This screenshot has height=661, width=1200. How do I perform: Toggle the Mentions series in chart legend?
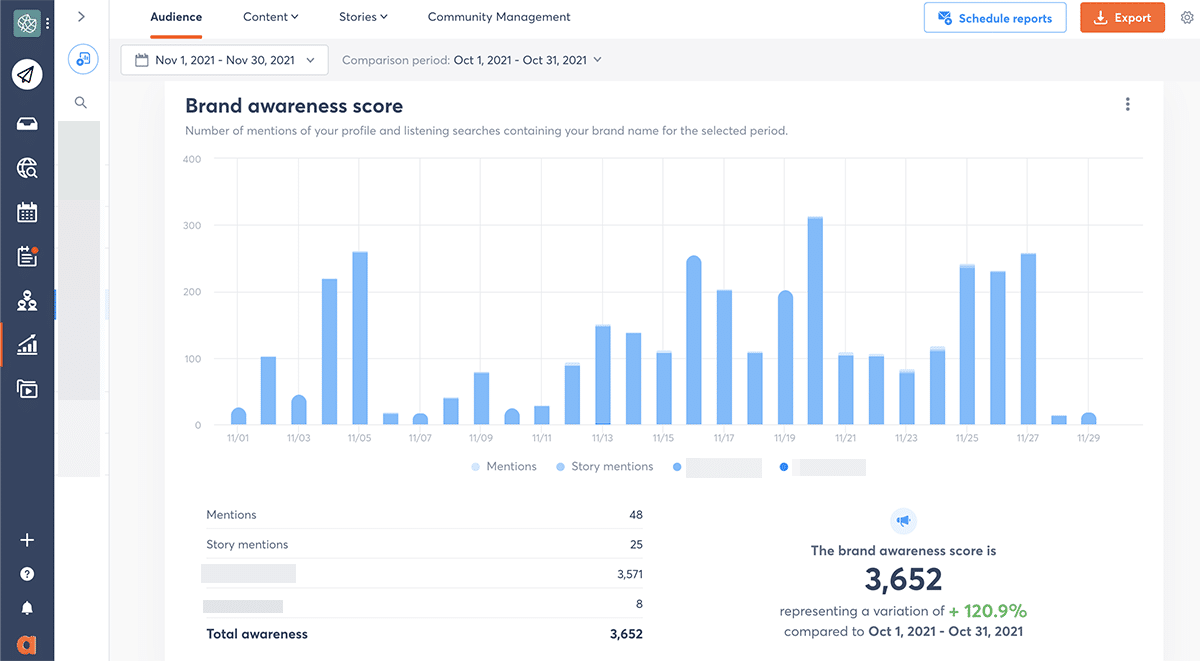503,467
